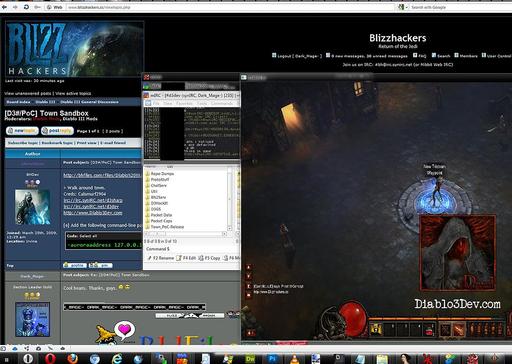Screen dimensions: 512x364
Task: Click the browser back arrow
Action: 5,7
